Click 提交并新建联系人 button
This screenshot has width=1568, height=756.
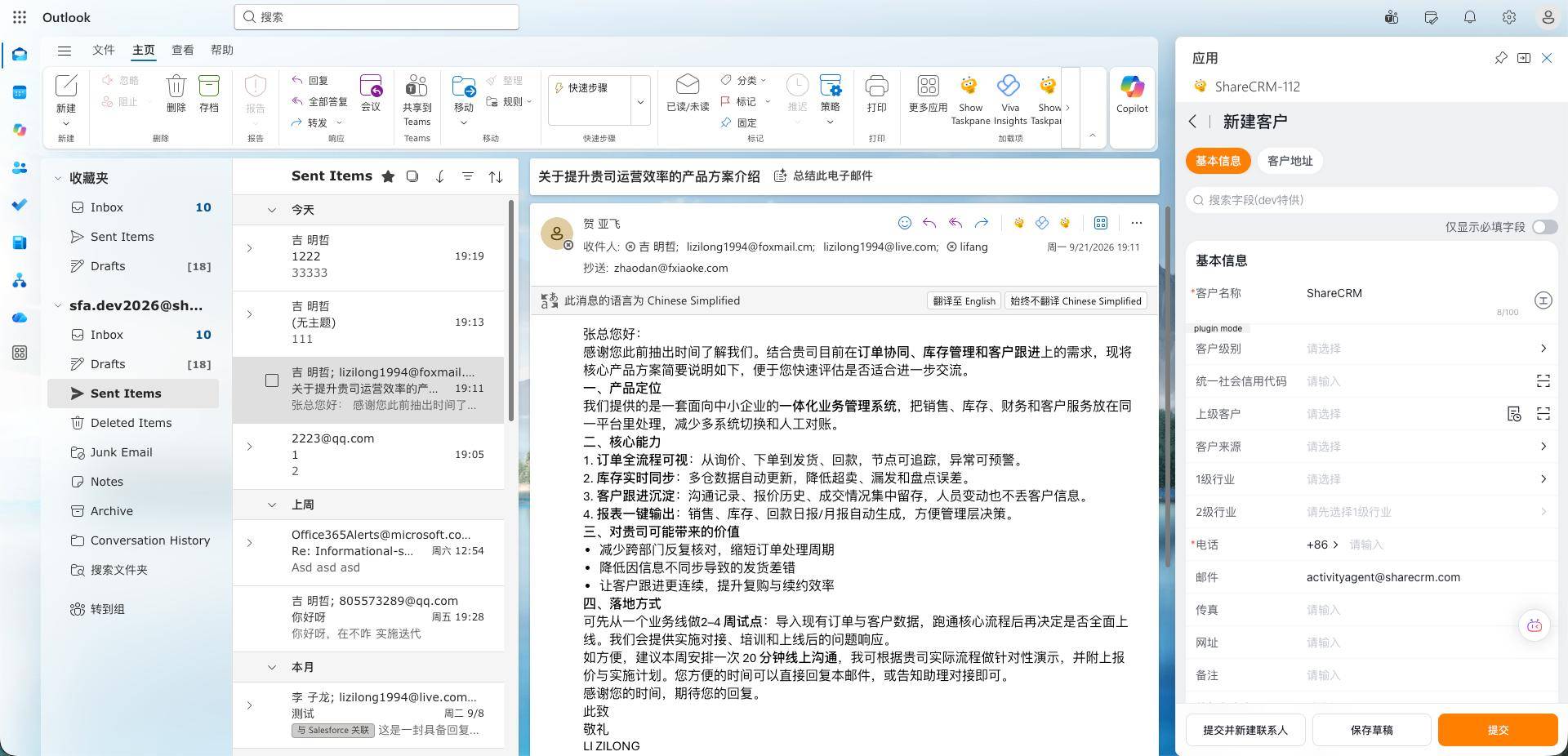coord(1245,730)
